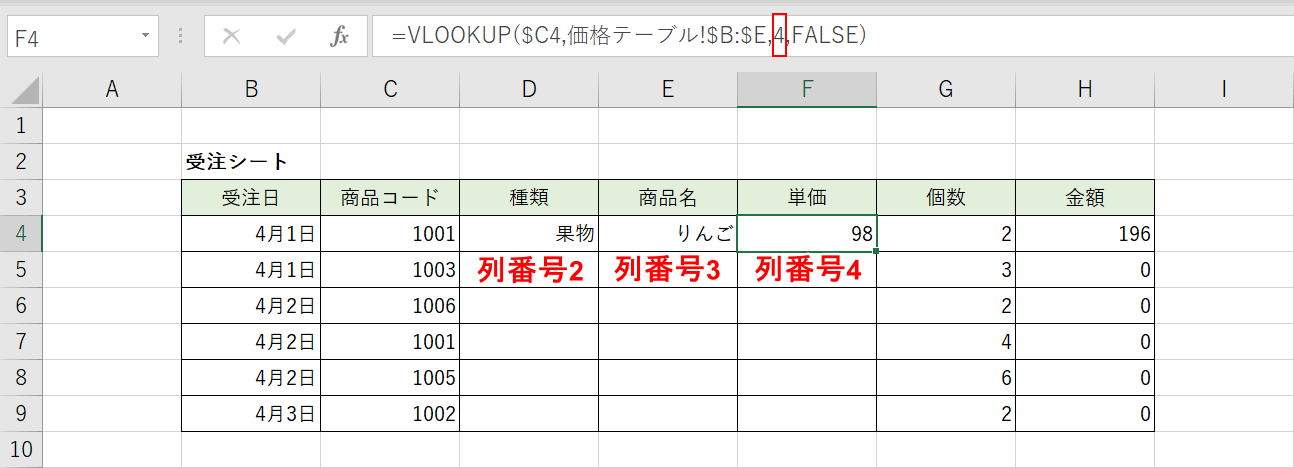Select row 4 header
This screenshot has height=468, width=1294.
pyautogui.click(x=21, y=234)
